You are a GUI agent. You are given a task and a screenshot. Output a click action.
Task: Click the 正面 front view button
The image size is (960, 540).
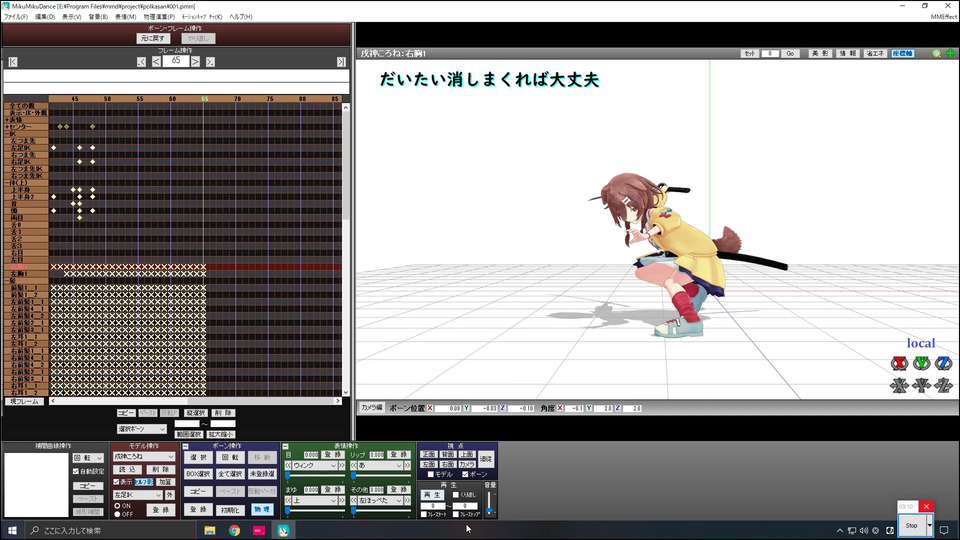point(429,455)
